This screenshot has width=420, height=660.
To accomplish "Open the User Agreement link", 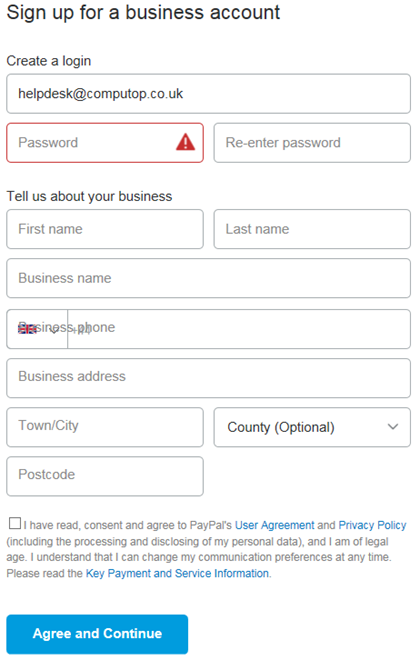I will [x=274, y=525].
